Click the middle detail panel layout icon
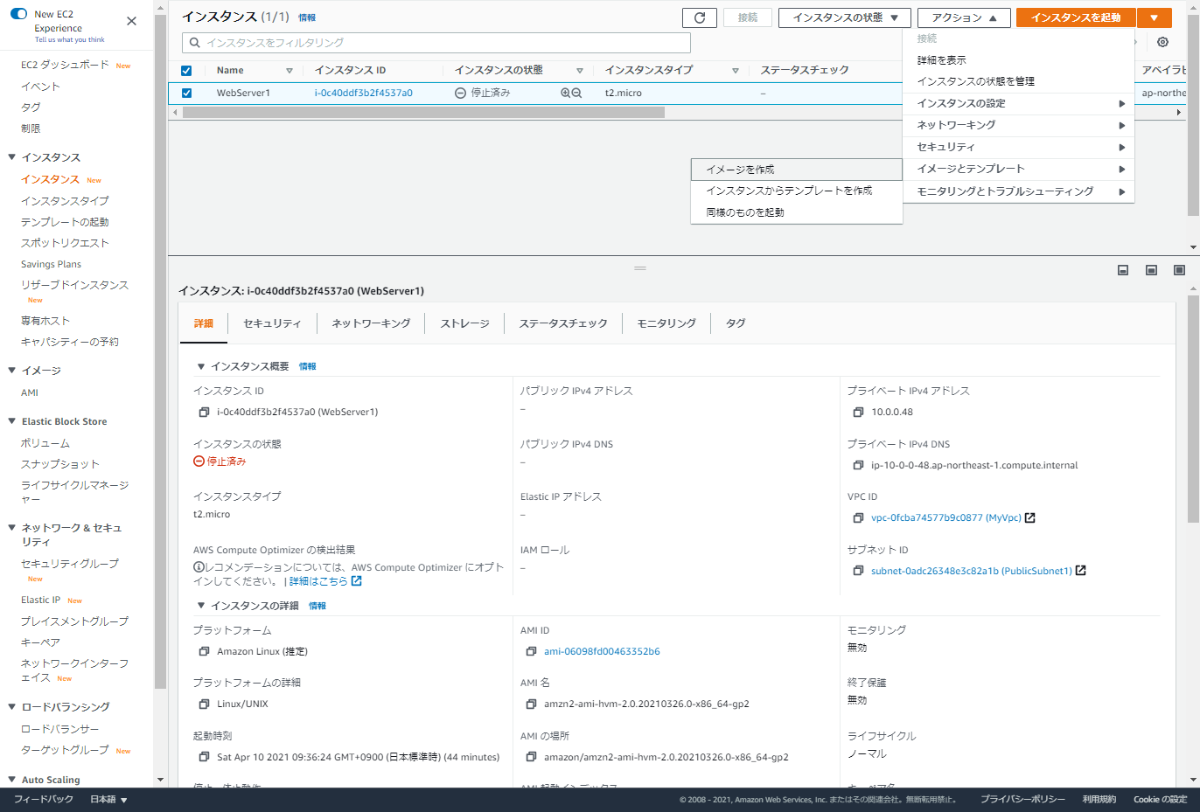Viewport: 1200px width, 812px height. 1151,270
